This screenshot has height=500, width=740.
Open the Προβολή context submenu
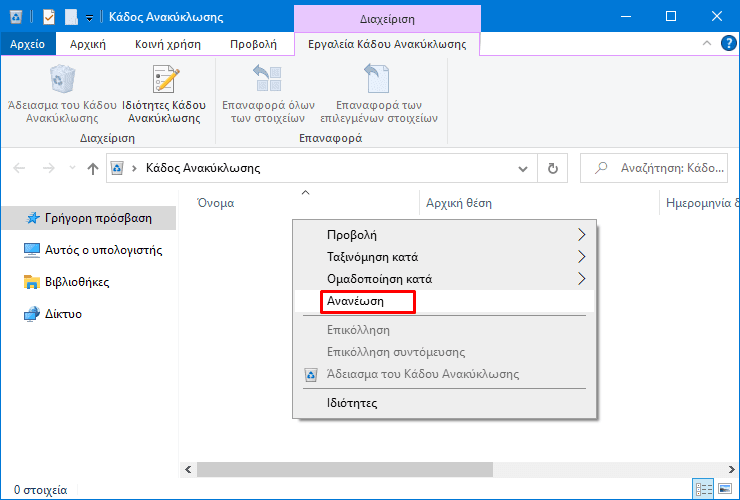[444, 235]
